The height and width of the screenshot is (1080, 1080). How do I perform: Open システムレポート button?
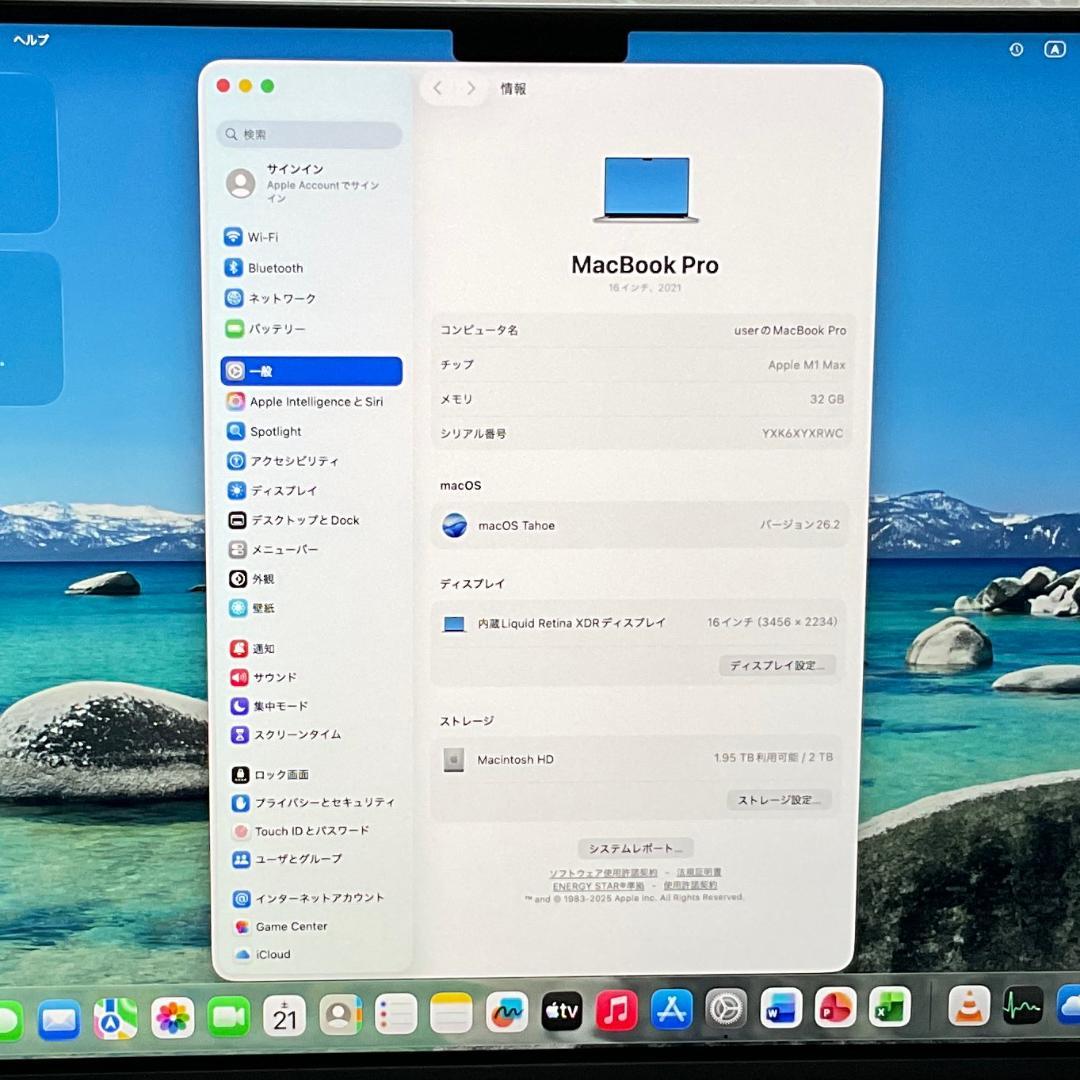635,849
